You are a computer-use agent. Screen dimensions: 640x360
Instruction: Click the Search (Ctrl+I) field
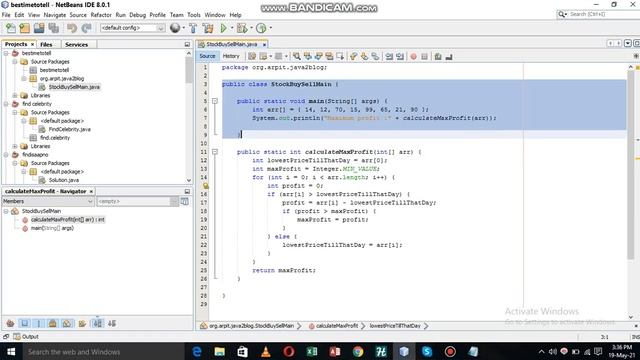(598, 14)
